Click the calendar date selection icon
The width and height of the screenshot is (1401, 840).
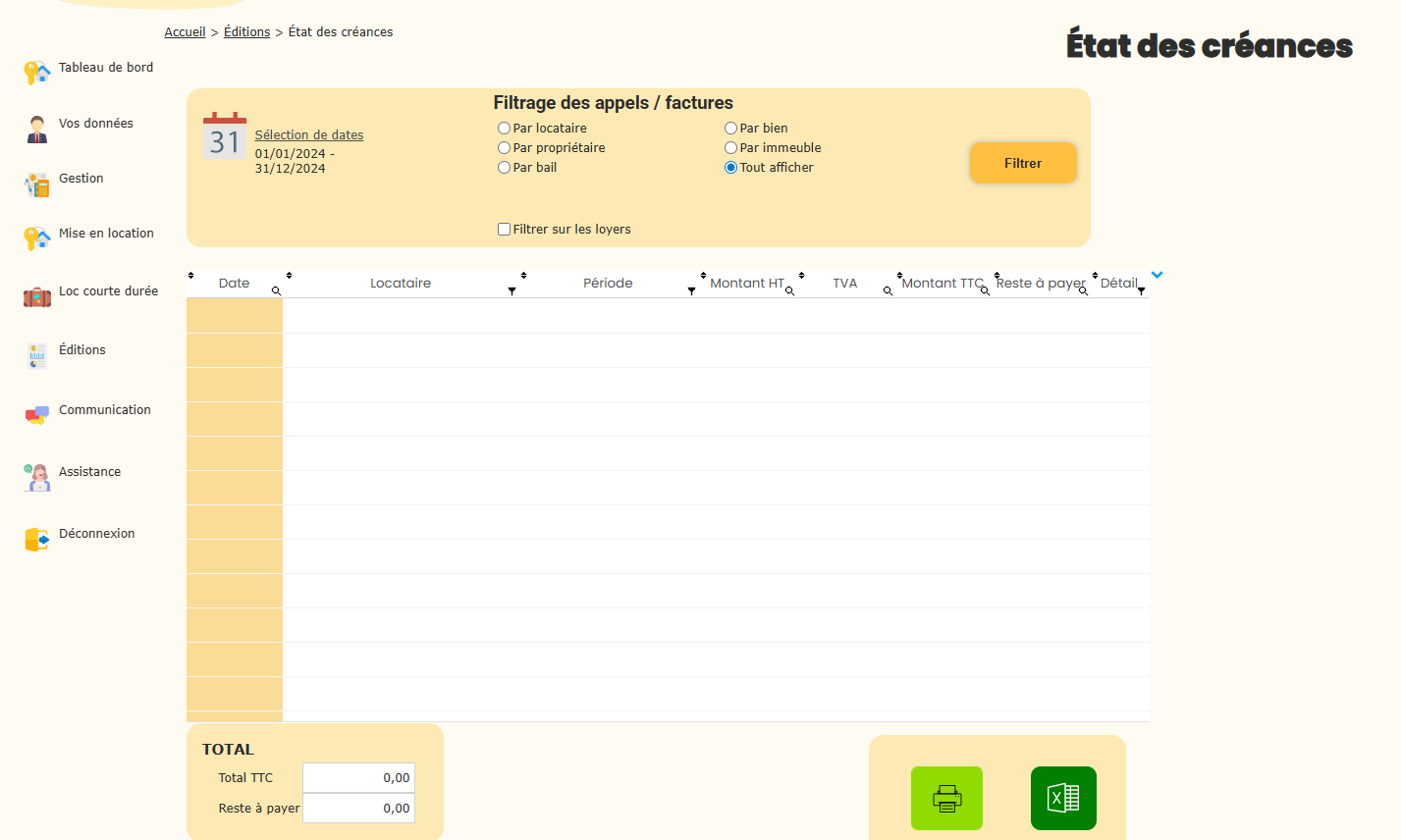(225, 136)
